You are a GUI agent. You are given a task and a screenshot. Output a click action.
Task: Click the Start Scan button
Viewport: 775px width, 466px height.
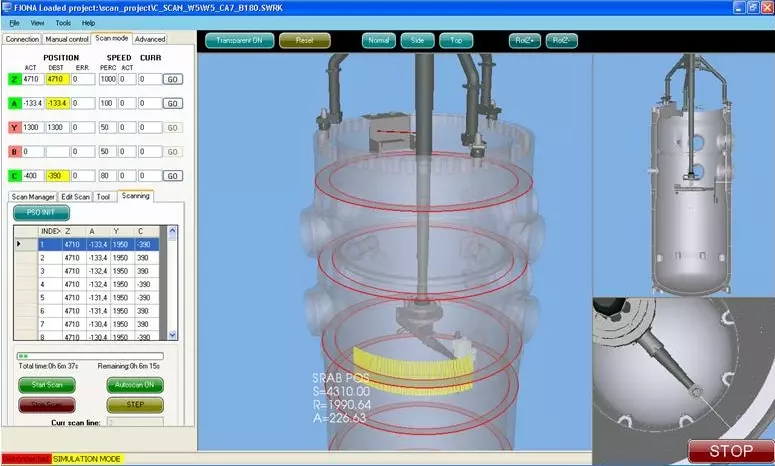pyautogui.click(x=46, y=385)
